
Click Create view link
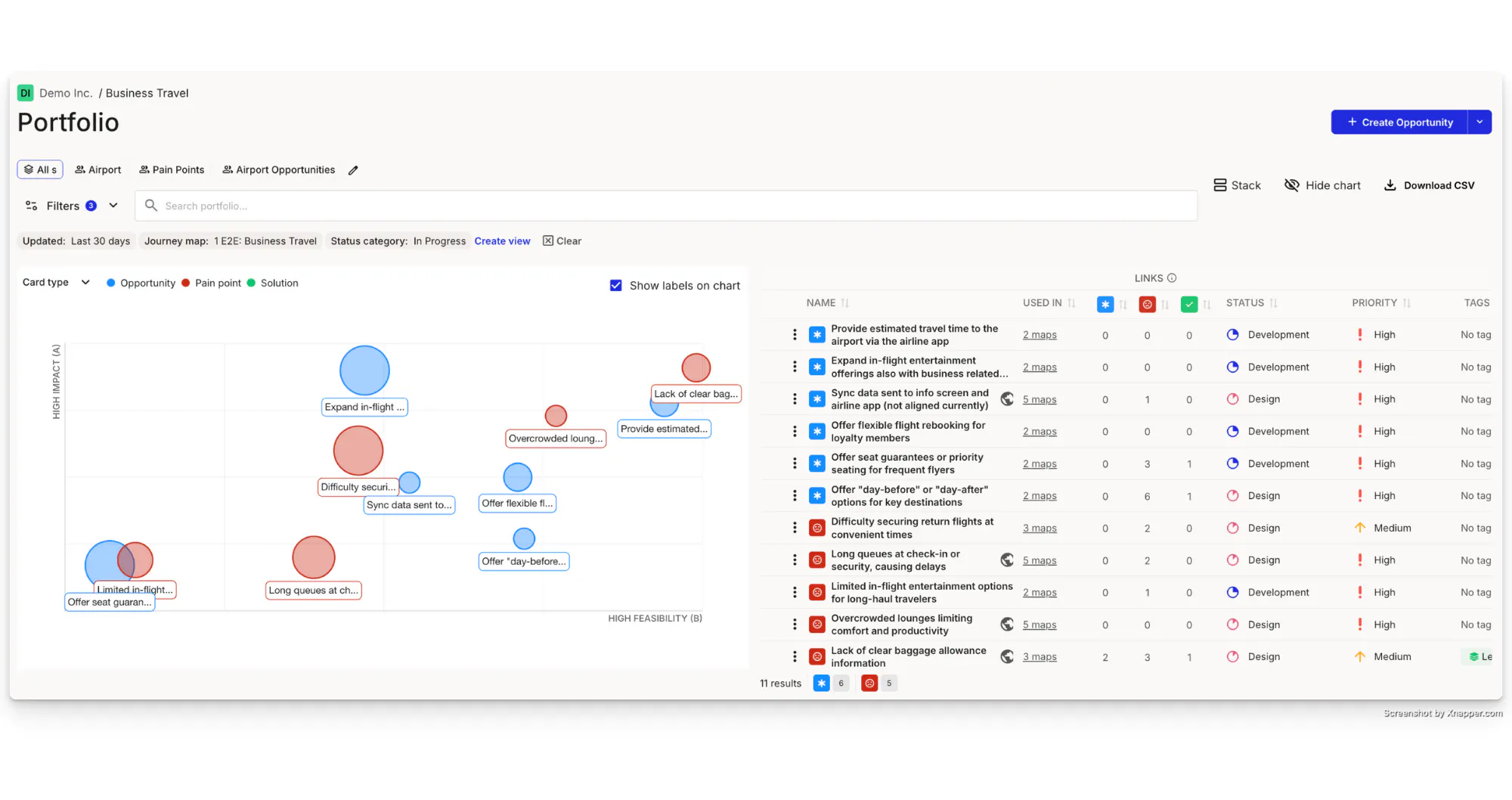point(502,241)
